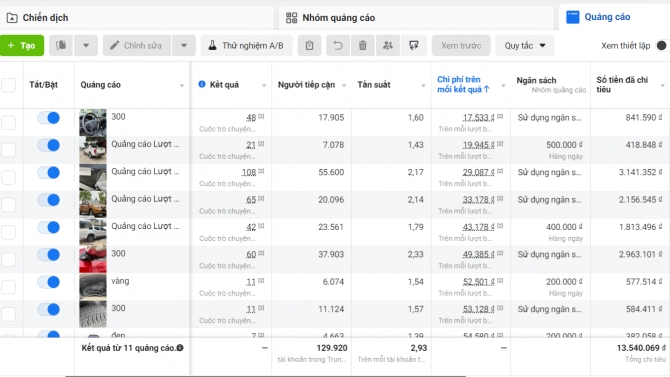
Task: Check the box for ad 300 with 60 results
Action: click(x=9, y=259)
